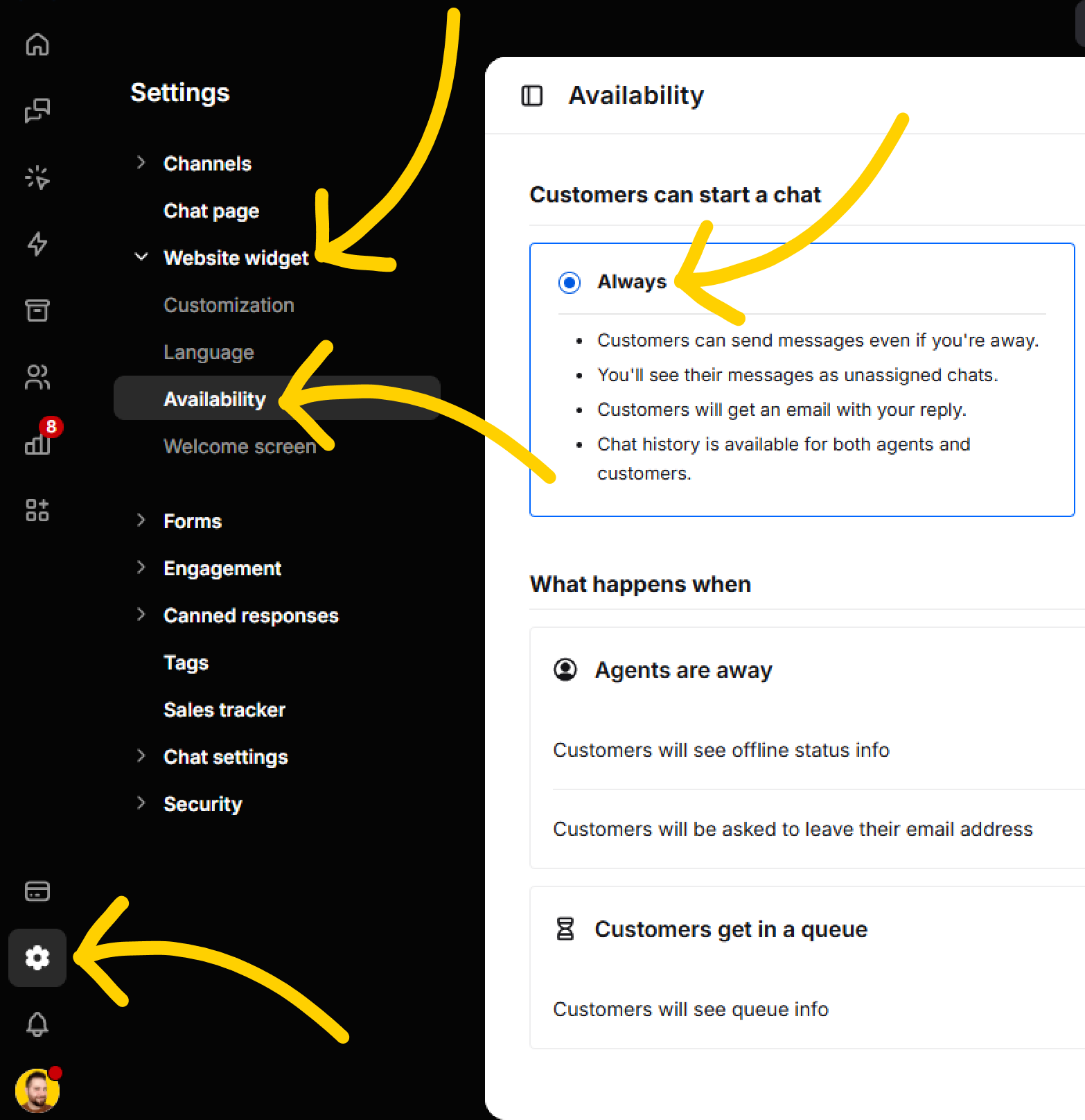Image resolution: width=1085 pixels, height=1120 pixels.
Task: Open the Sales tracker settings
Action: pyautogui.click(x=224, y=709)
